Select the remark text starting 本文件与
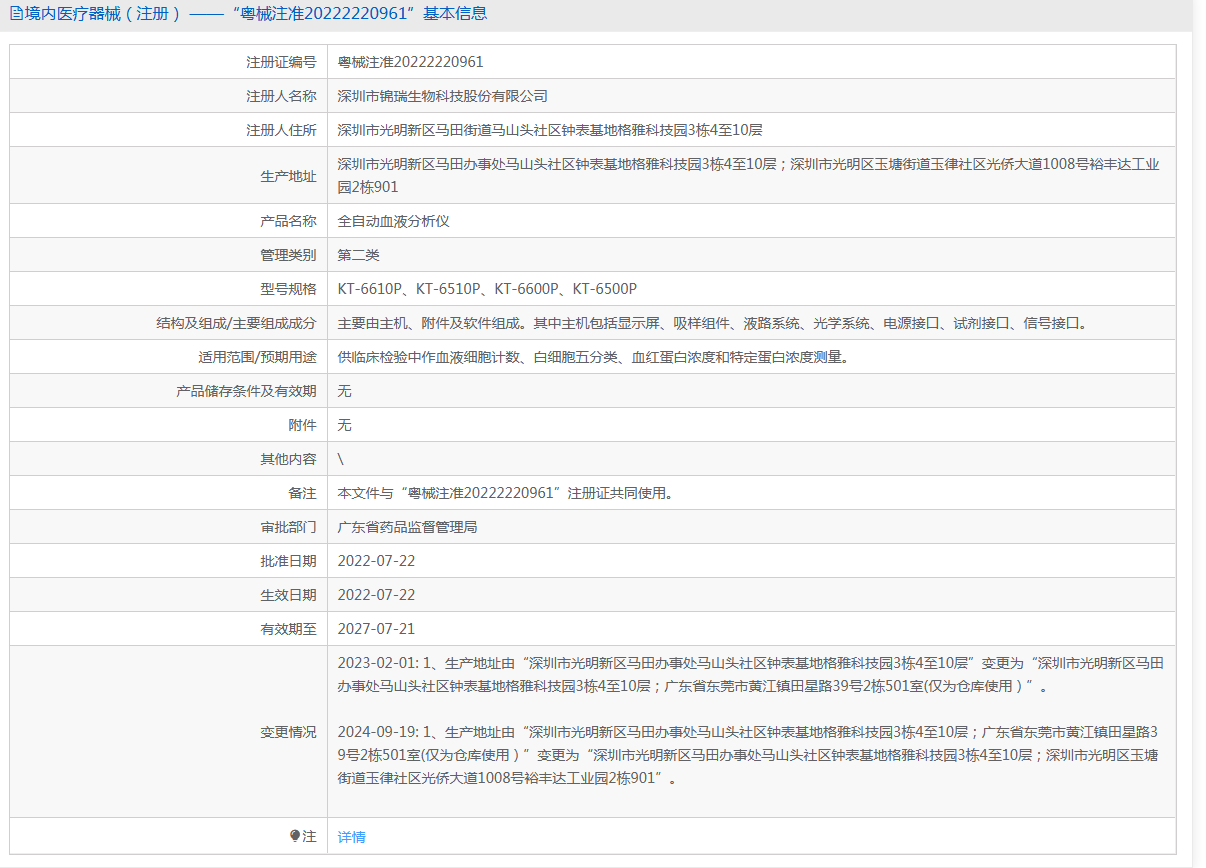 505,493
